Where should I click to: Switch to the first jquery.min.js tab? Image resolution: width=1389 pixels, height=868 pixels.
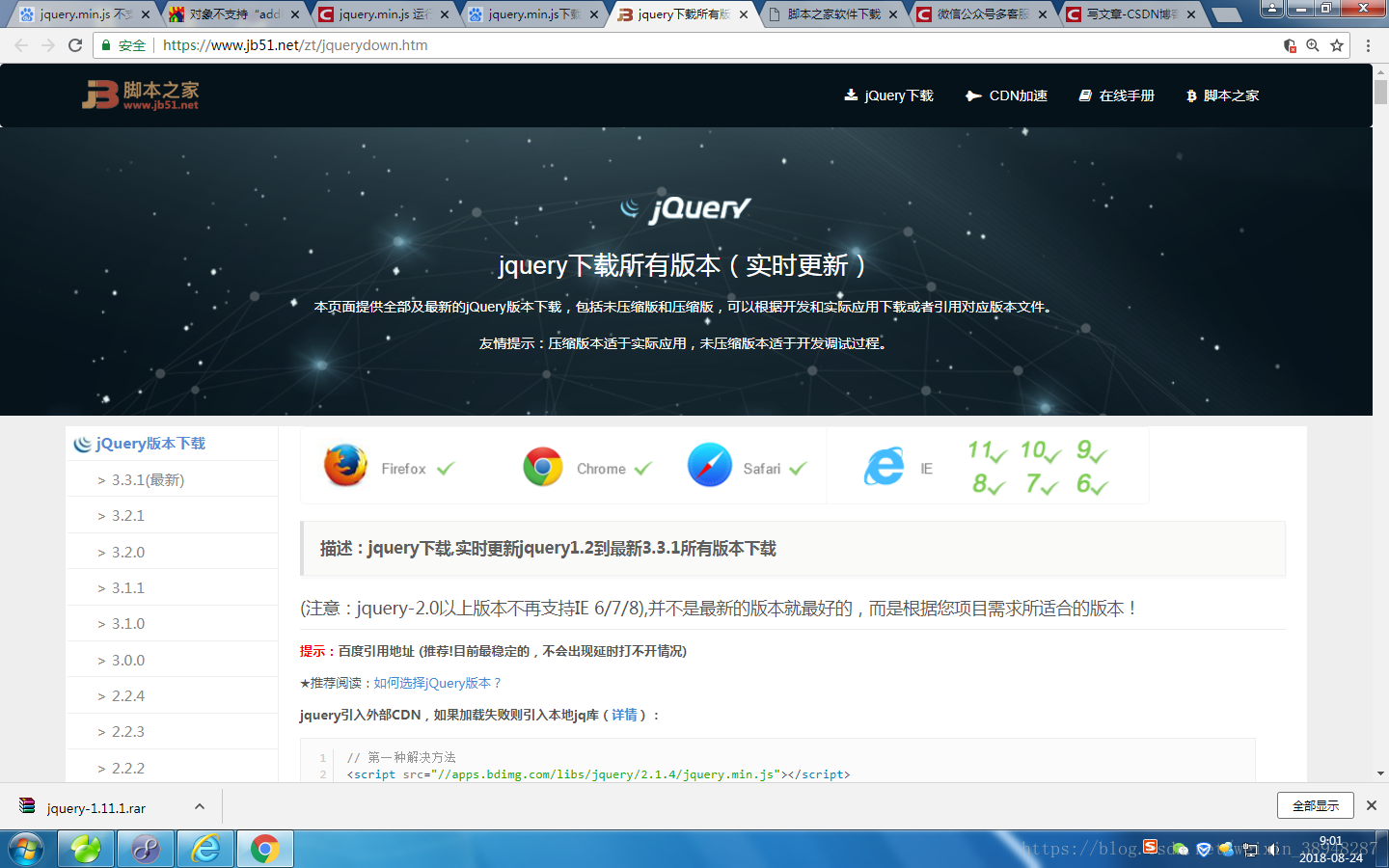(x=83, y=14)
